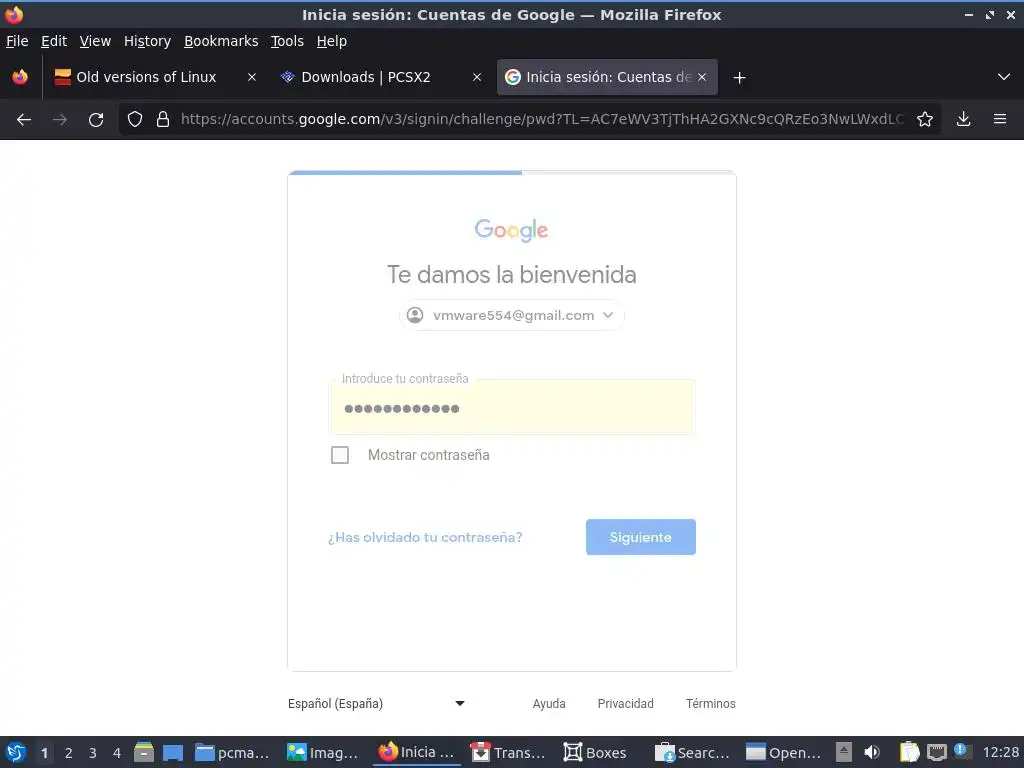Click the show desktop taskbar icon
Image resolution: width=1024 pixels, height=768 pixels.
click(173, 752)
